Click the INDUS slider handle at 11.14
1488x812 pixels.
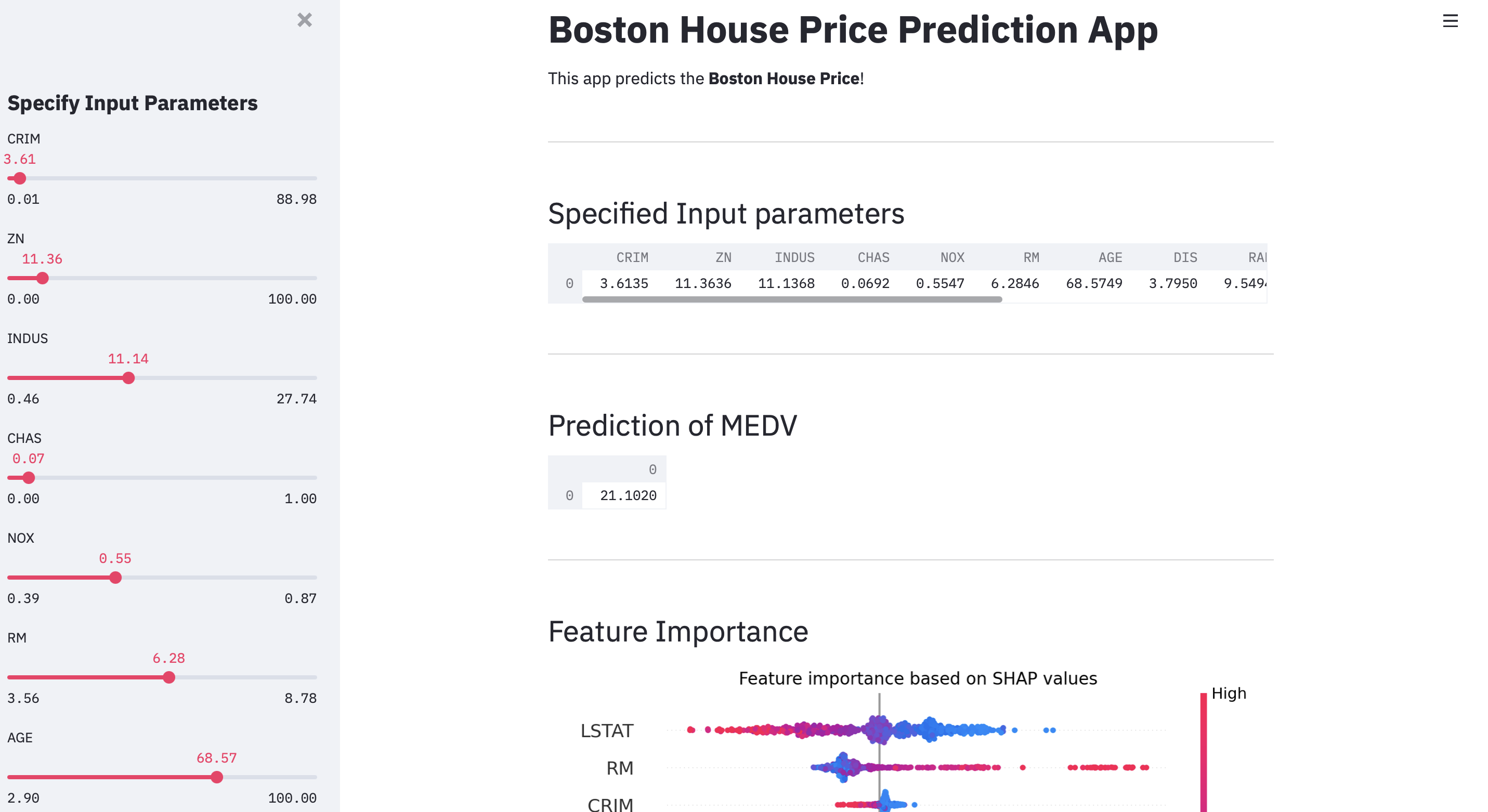129,378
